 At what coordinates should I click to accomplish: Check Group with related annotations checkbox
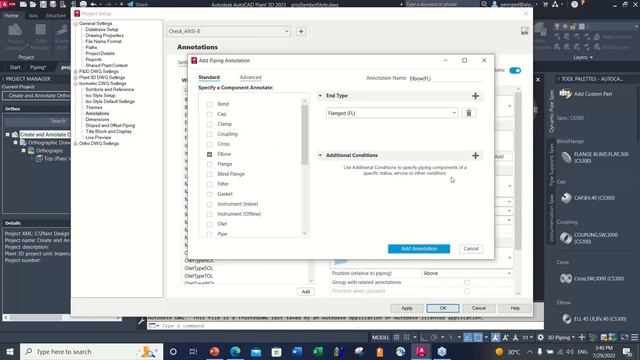(x=467, y=282)
